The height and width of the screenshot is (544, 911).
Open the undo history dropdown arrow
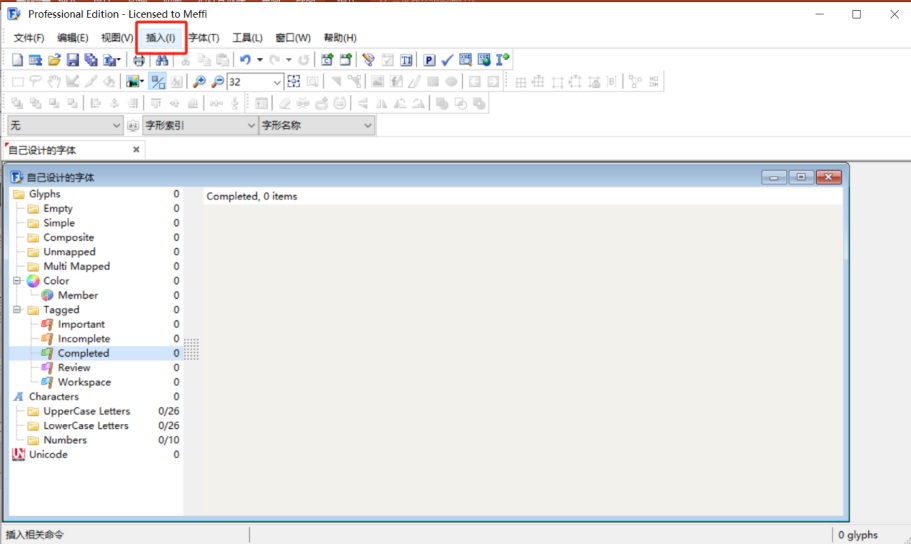pyautogui.click(x=260, y=59)
